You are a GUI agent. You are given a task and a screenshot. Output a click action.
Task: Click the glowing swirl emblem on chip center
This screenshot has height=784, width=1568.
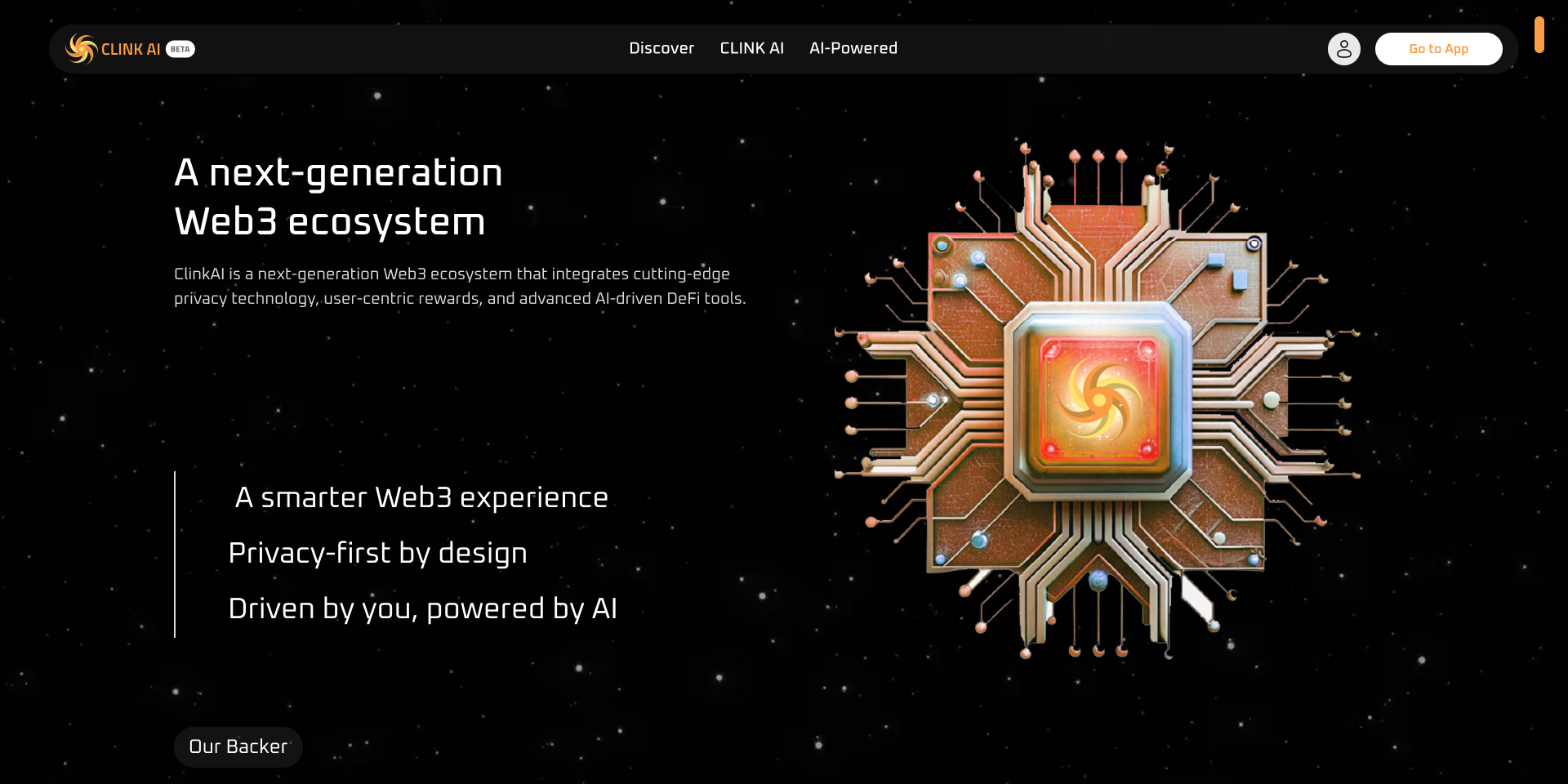1098,399
